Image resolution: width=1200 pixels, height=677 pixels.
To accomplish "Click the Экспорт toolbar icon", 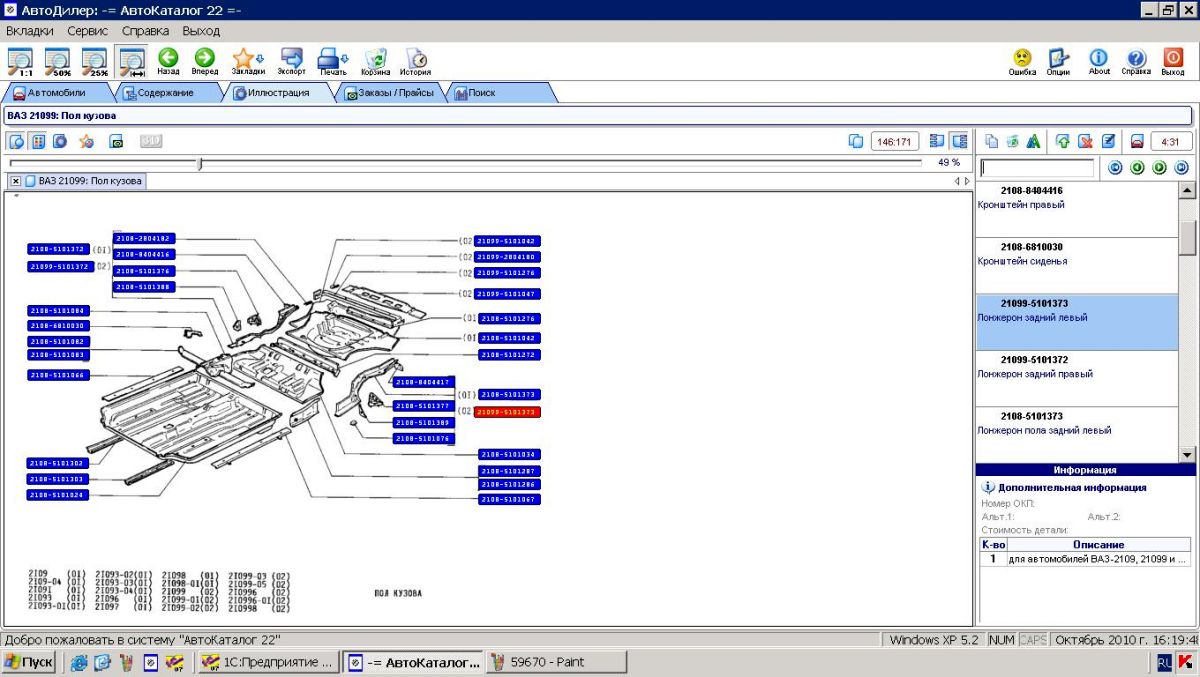I will [292, 62].
